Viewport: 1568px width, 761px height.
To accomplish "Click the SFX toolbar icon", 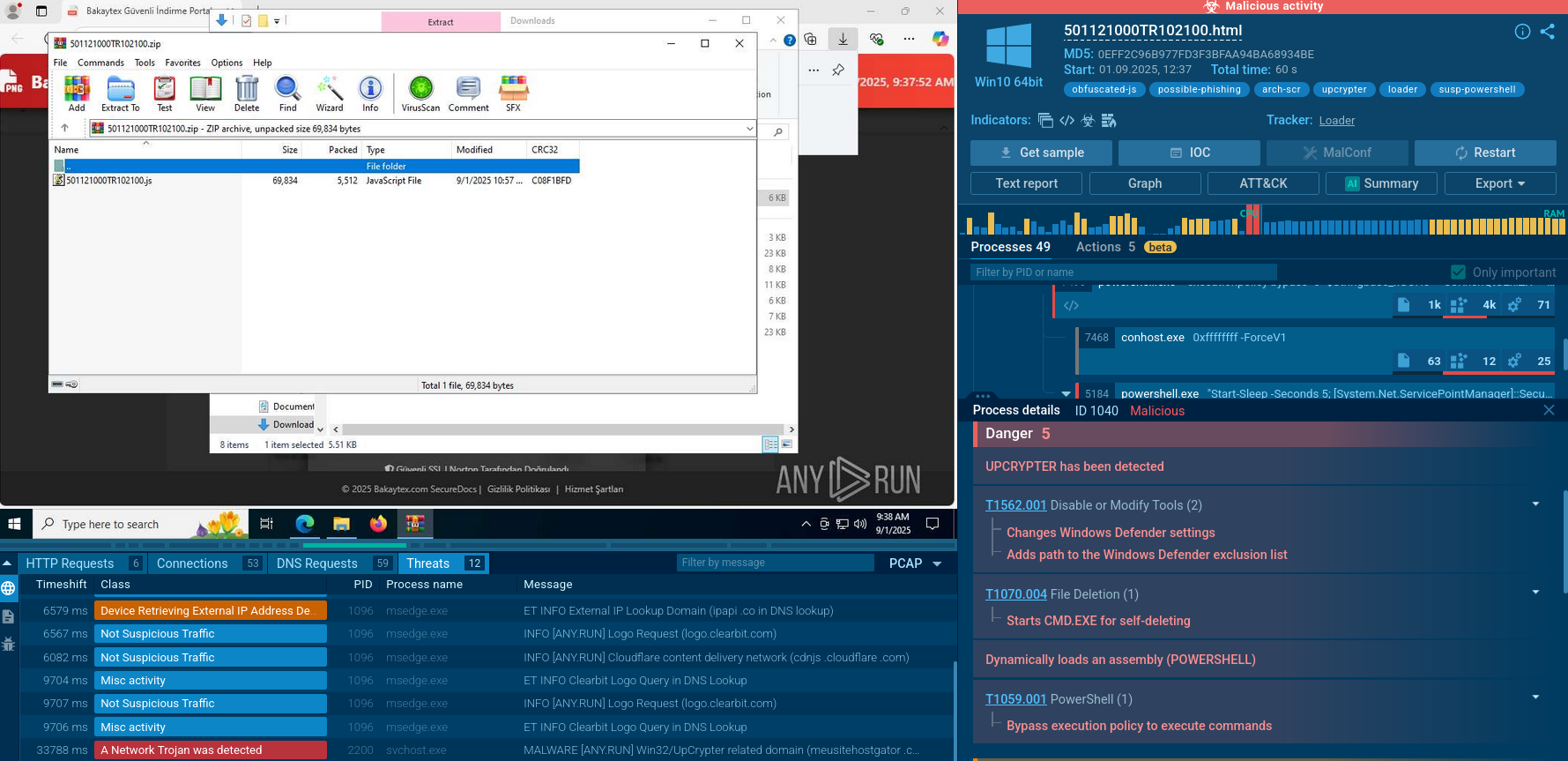I will click(x=513, y=93).
